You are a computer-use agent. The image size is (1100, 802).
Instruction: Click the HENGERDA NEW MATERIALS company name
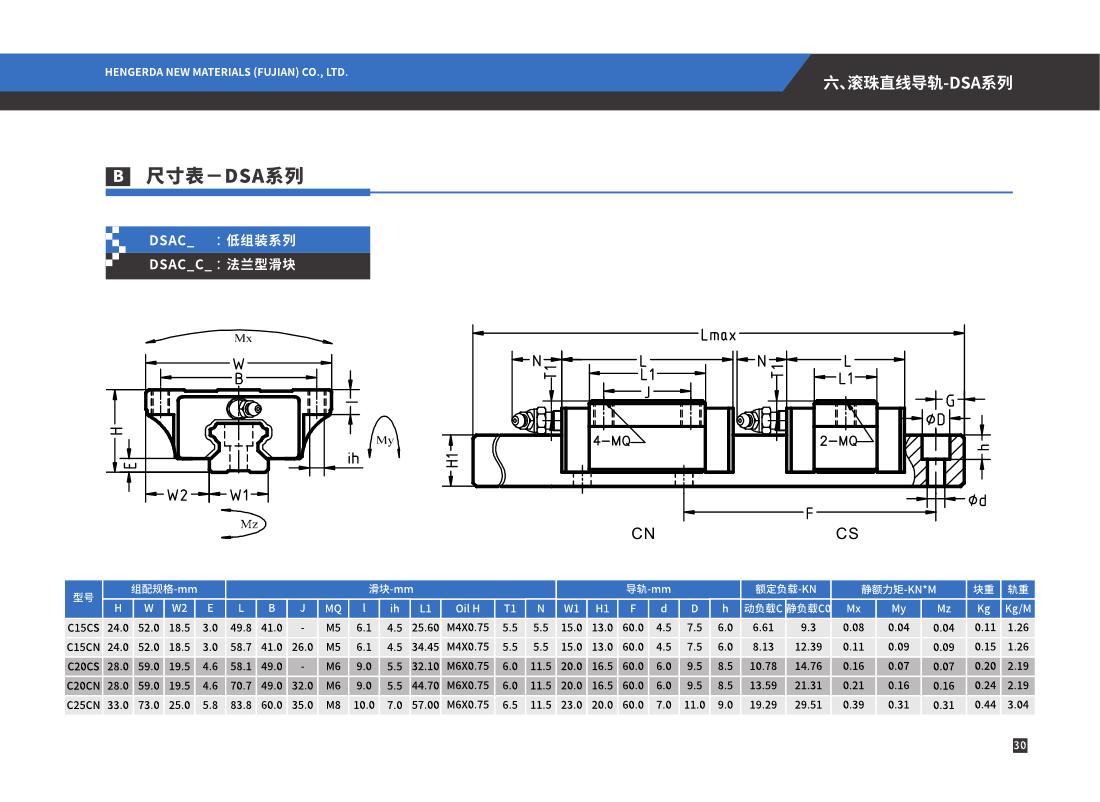pos(226,72)
